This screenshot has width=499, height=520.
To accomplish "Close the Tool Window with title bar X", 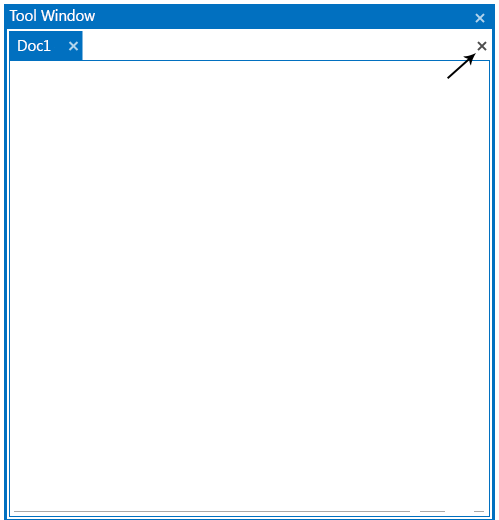I will pos(480,18).
